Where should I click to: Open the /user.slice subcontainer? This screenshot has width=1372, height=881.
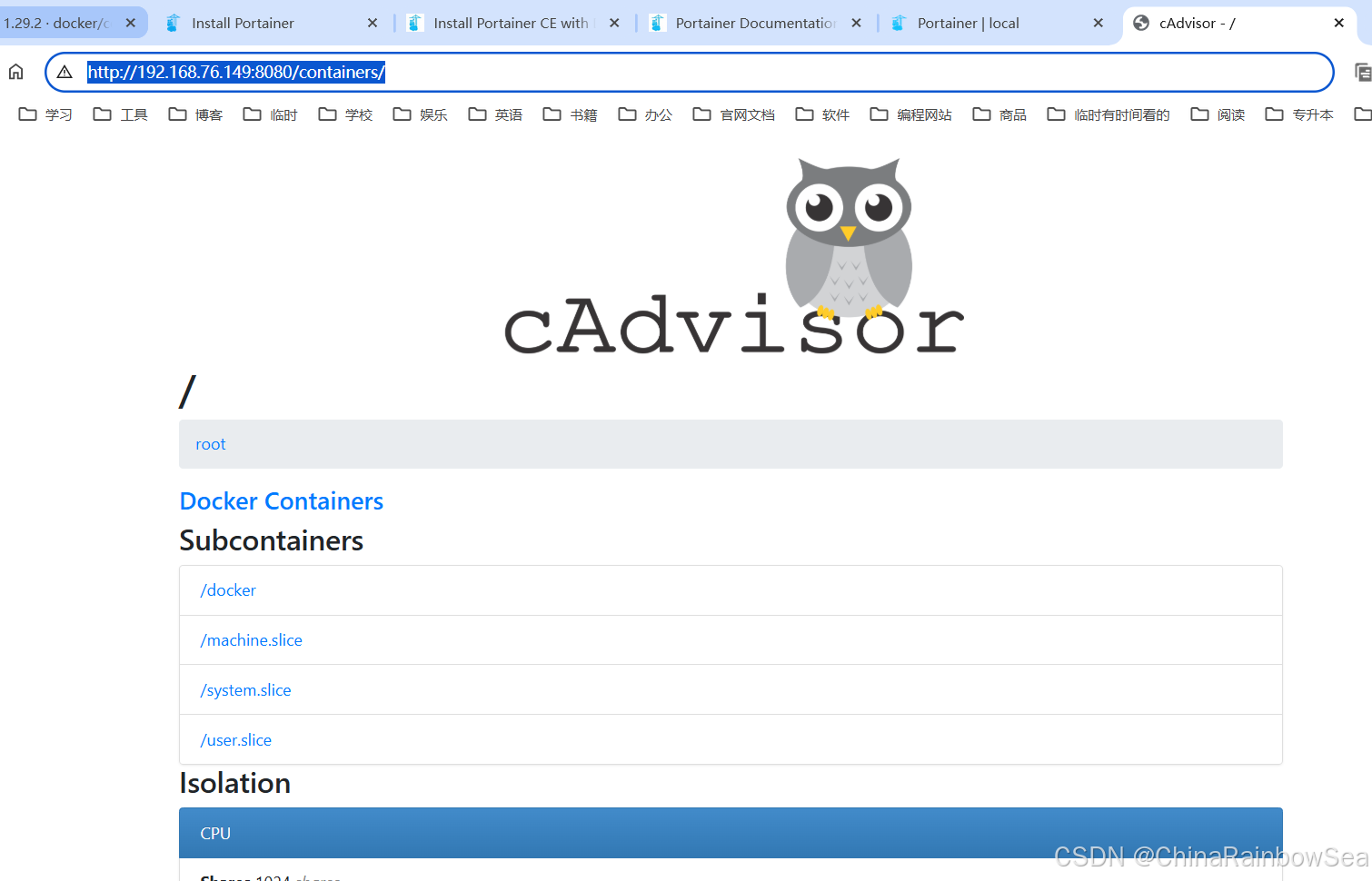235,739
